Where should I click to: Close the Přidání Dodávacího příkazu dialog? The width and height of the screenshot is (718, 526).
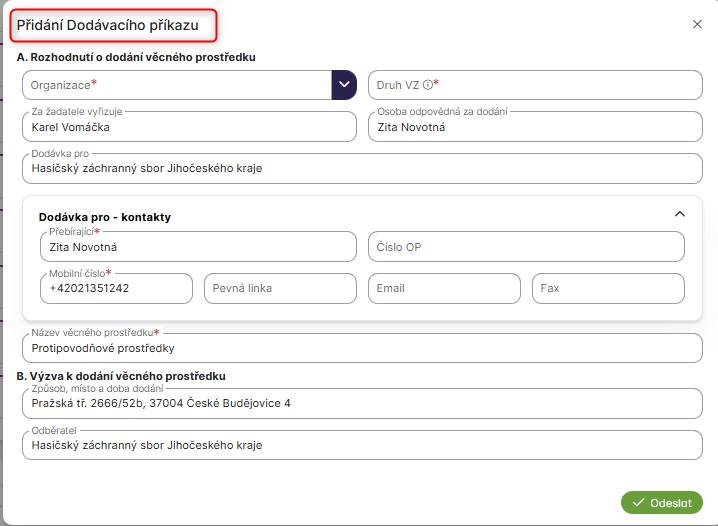[x=697, y=25]
